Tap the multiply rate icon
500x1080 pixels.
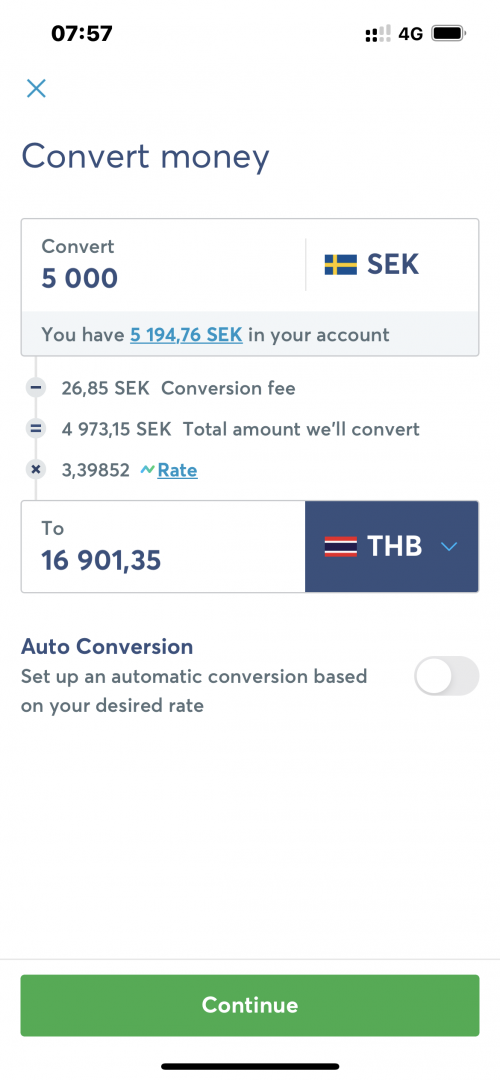(x=36, y=470)
